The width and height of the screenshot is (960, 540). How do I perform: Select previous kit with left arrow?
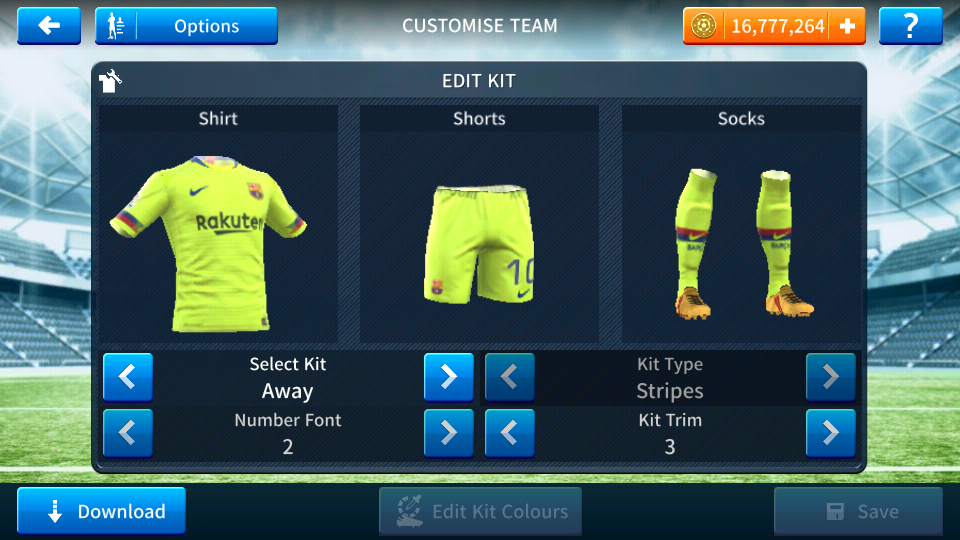click(127, 377)
